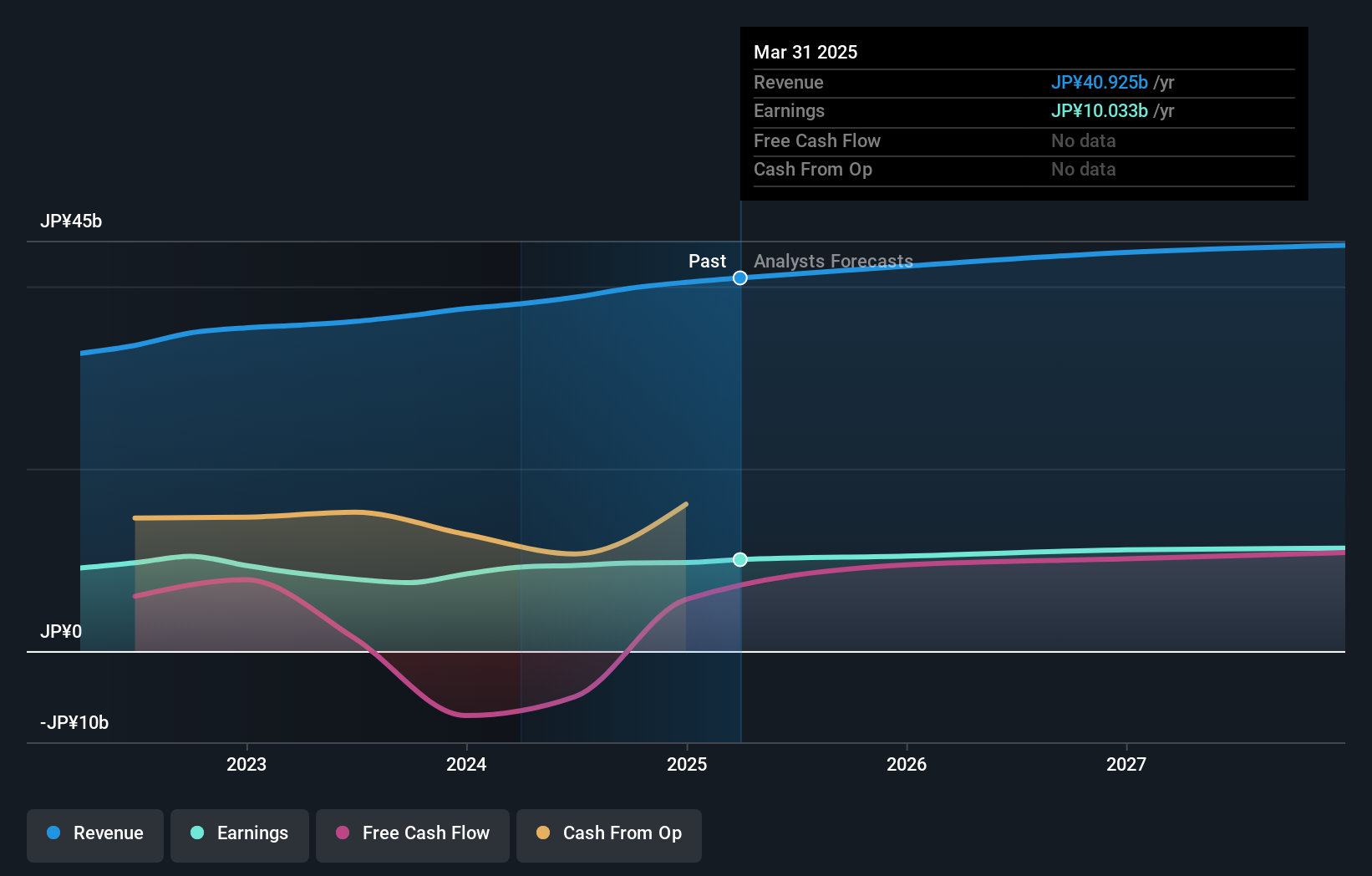Click the 2026 axis label

pos(907,764)
